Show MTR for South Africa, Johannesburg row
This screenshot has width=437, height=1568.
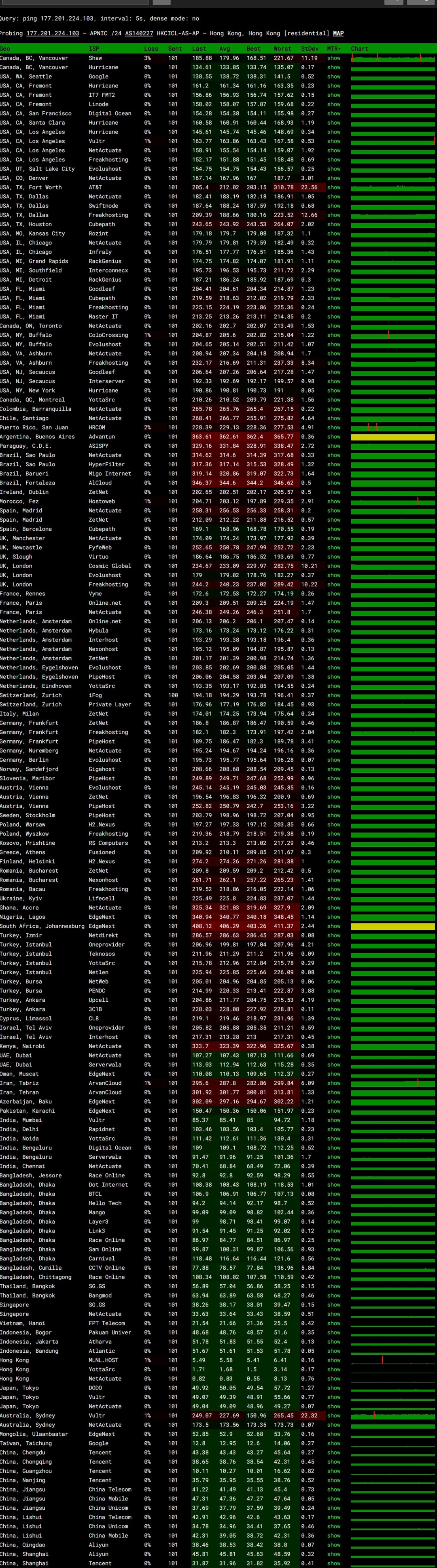click(x=333, y=926)
